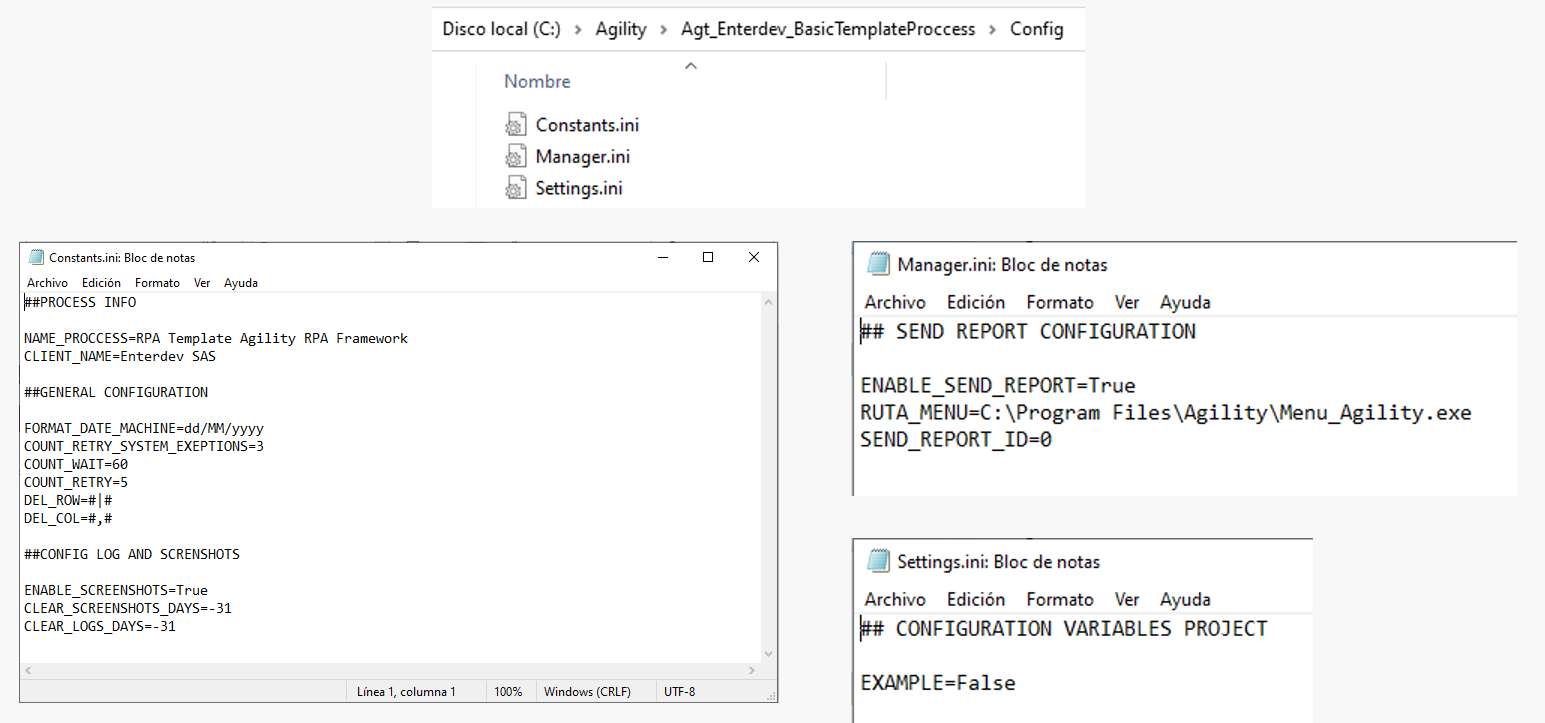The height and width of the screenshot is (723, 1545).
Task: Open the Formato menu in the Settings.ini window
Action: click(x=1060, y=599)
